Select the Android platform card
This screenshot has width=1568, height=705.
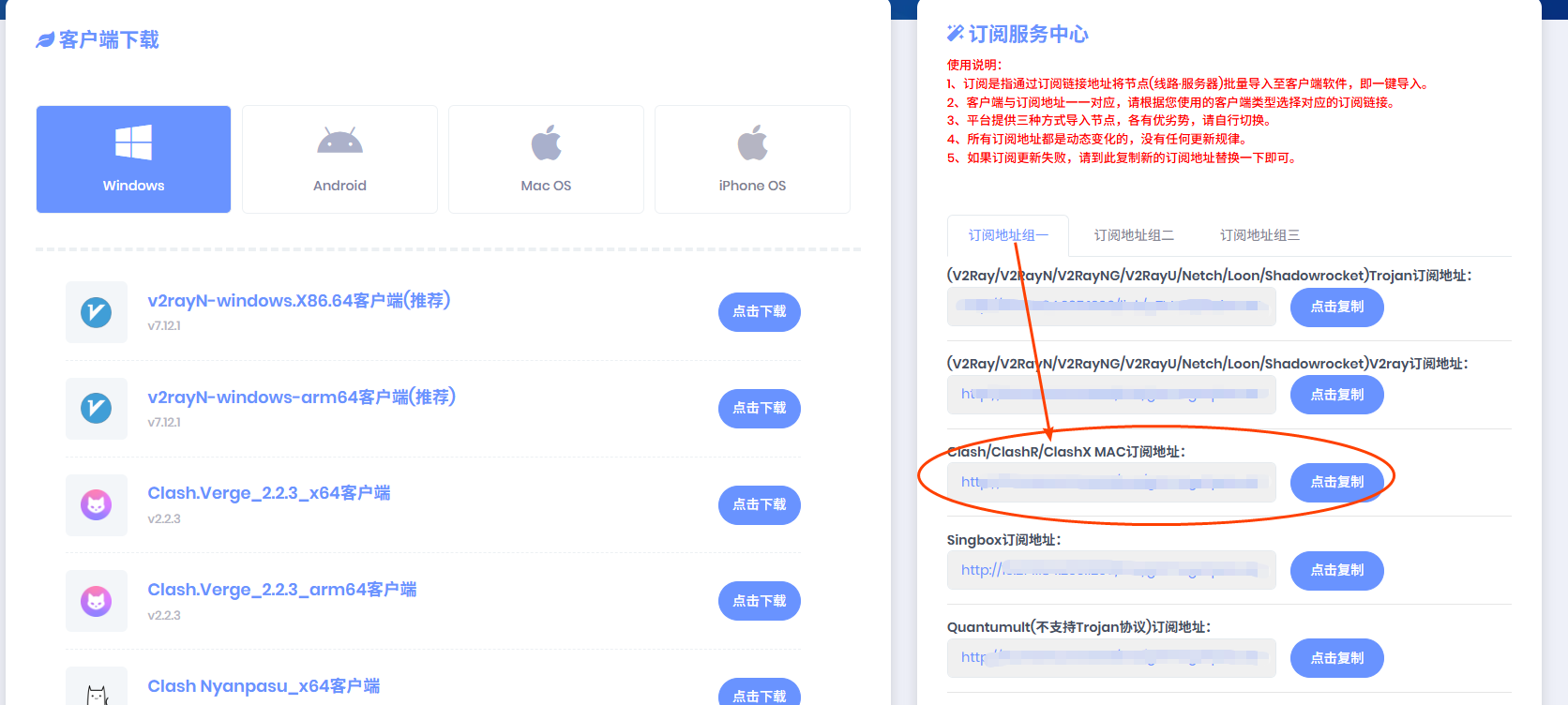coord(339,159)
